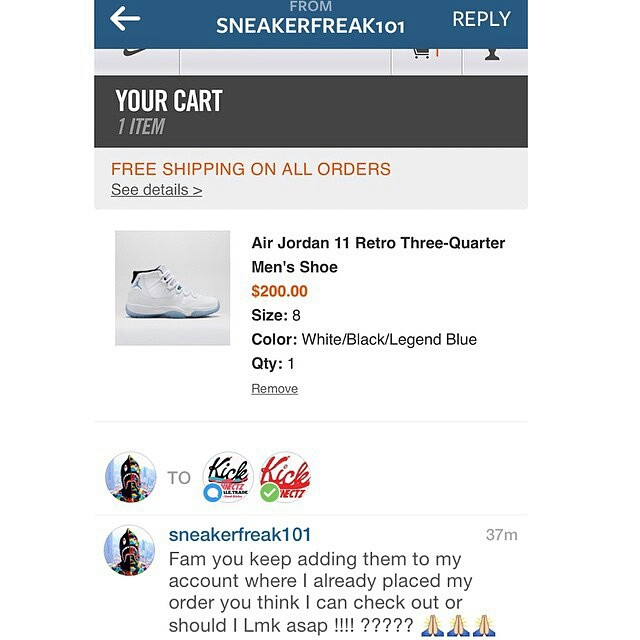The image size is (640, 640).
Task: Tap the FREE SHIPPING ON ALL ORDERS banner
Action: point(251,169)
